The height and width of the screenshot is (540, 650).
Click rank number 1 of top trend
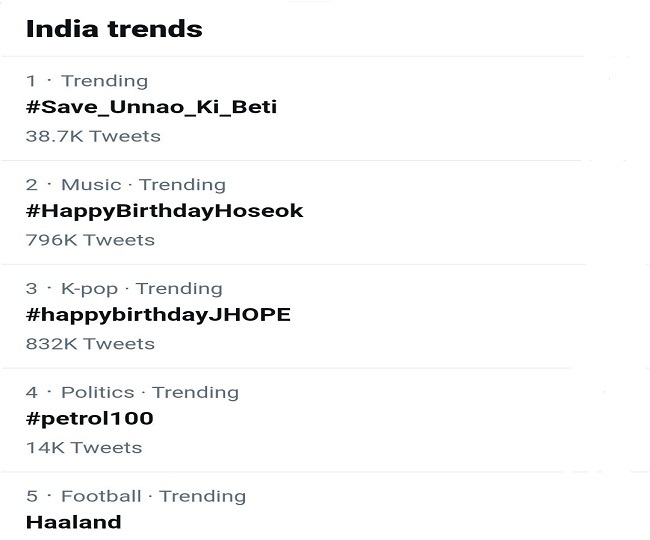coord(31,81)
